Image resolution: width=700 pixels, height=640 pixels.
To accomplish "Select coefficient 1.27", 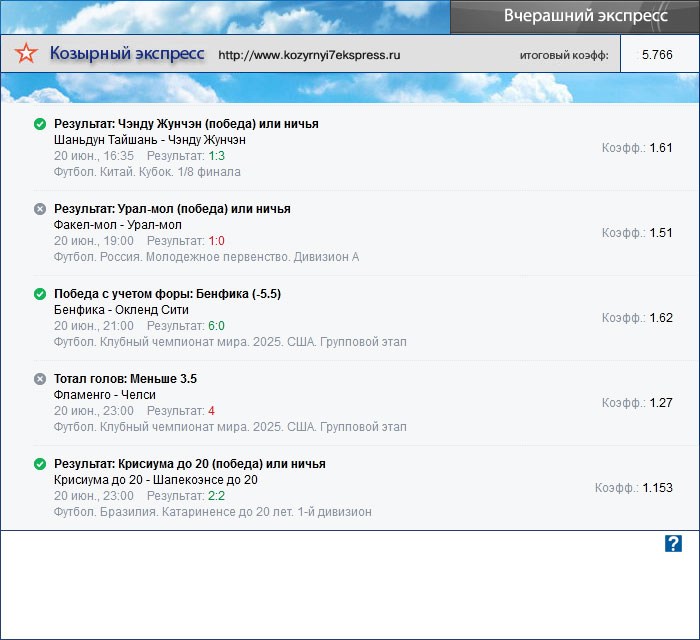I will pos(661,403).
